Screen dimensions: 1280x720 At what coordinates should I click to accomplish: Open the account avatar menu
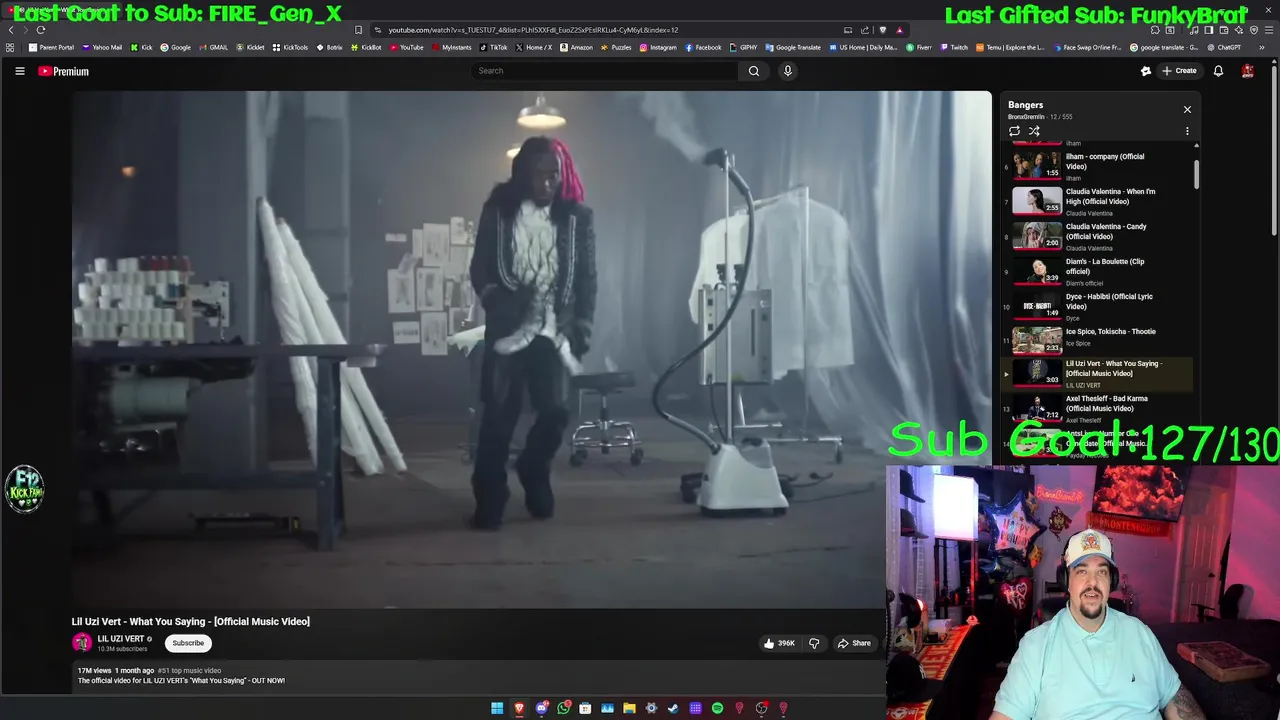click(x=1247, y=71)
